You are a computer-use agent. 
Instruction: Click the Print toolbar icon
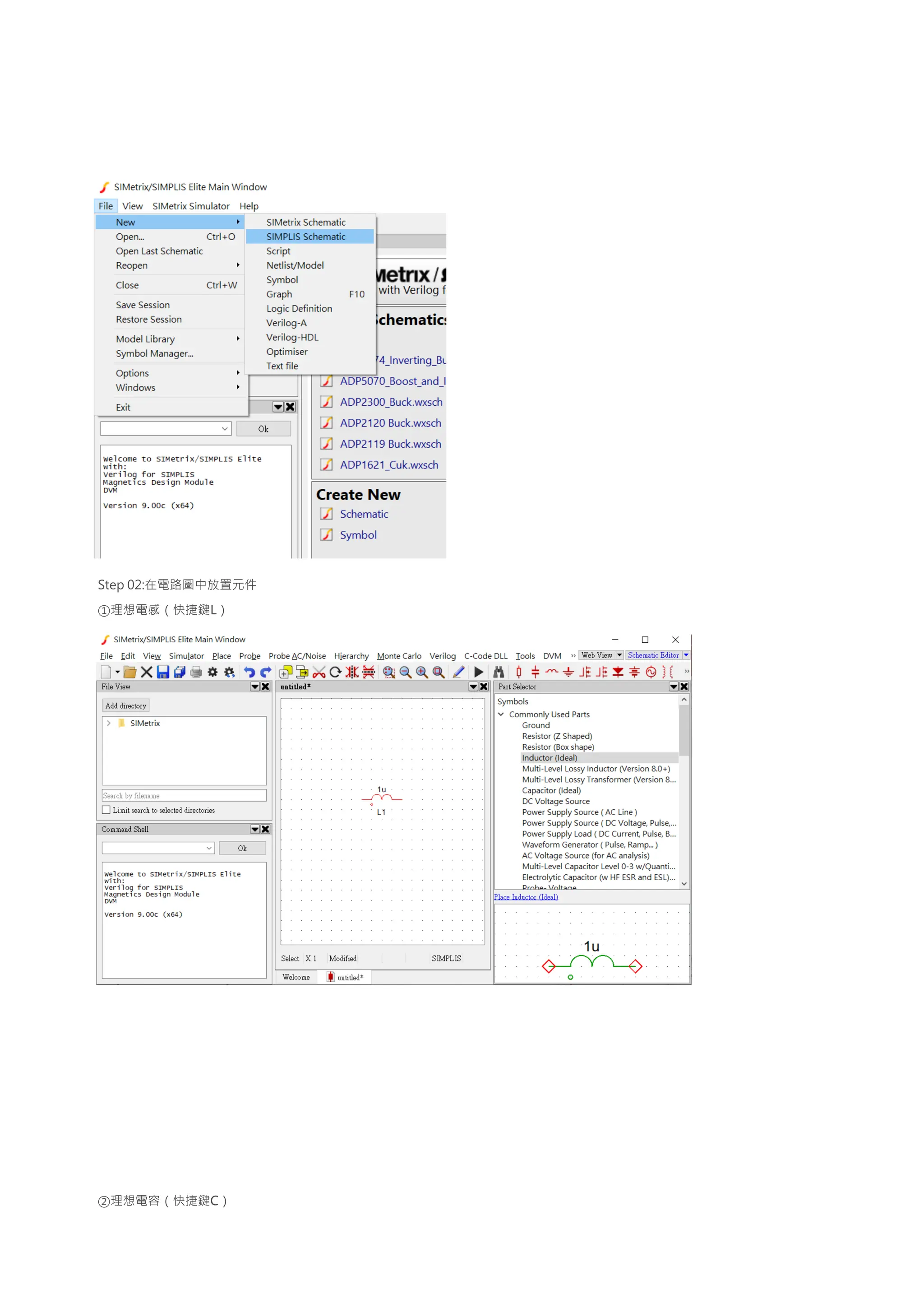pyautogui.click(x=196, y=672)
